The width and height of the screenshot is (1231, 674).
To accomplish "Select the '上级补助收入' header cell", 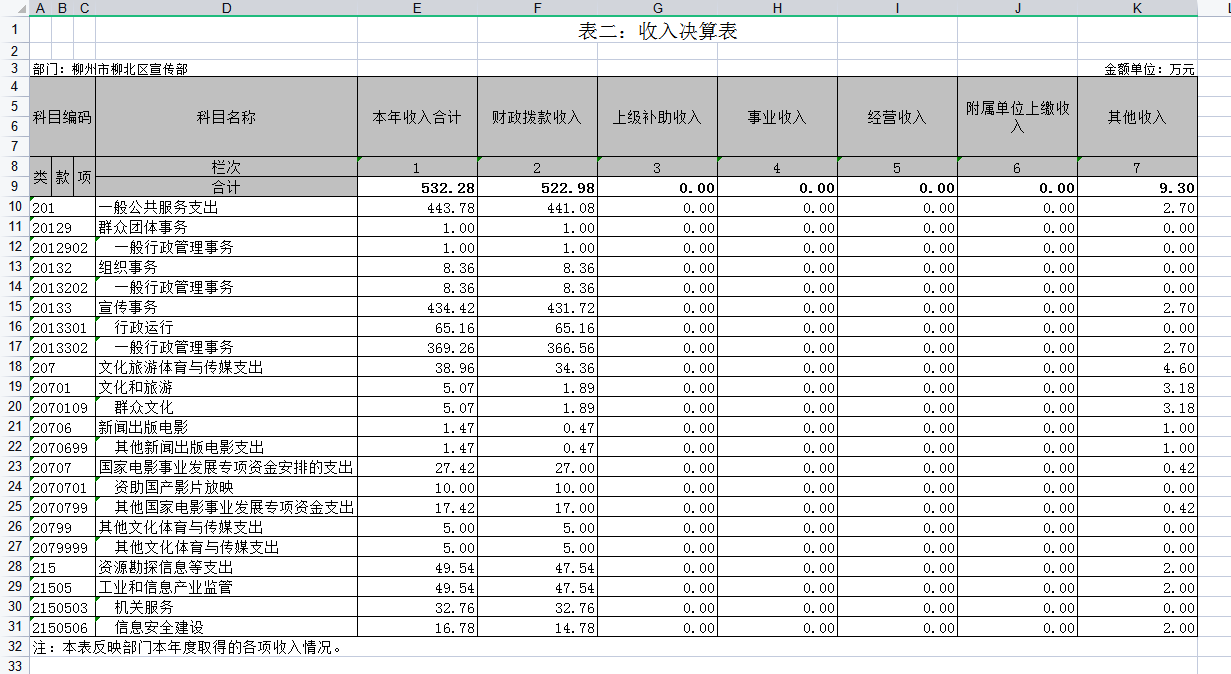I will tap(657, 117).
